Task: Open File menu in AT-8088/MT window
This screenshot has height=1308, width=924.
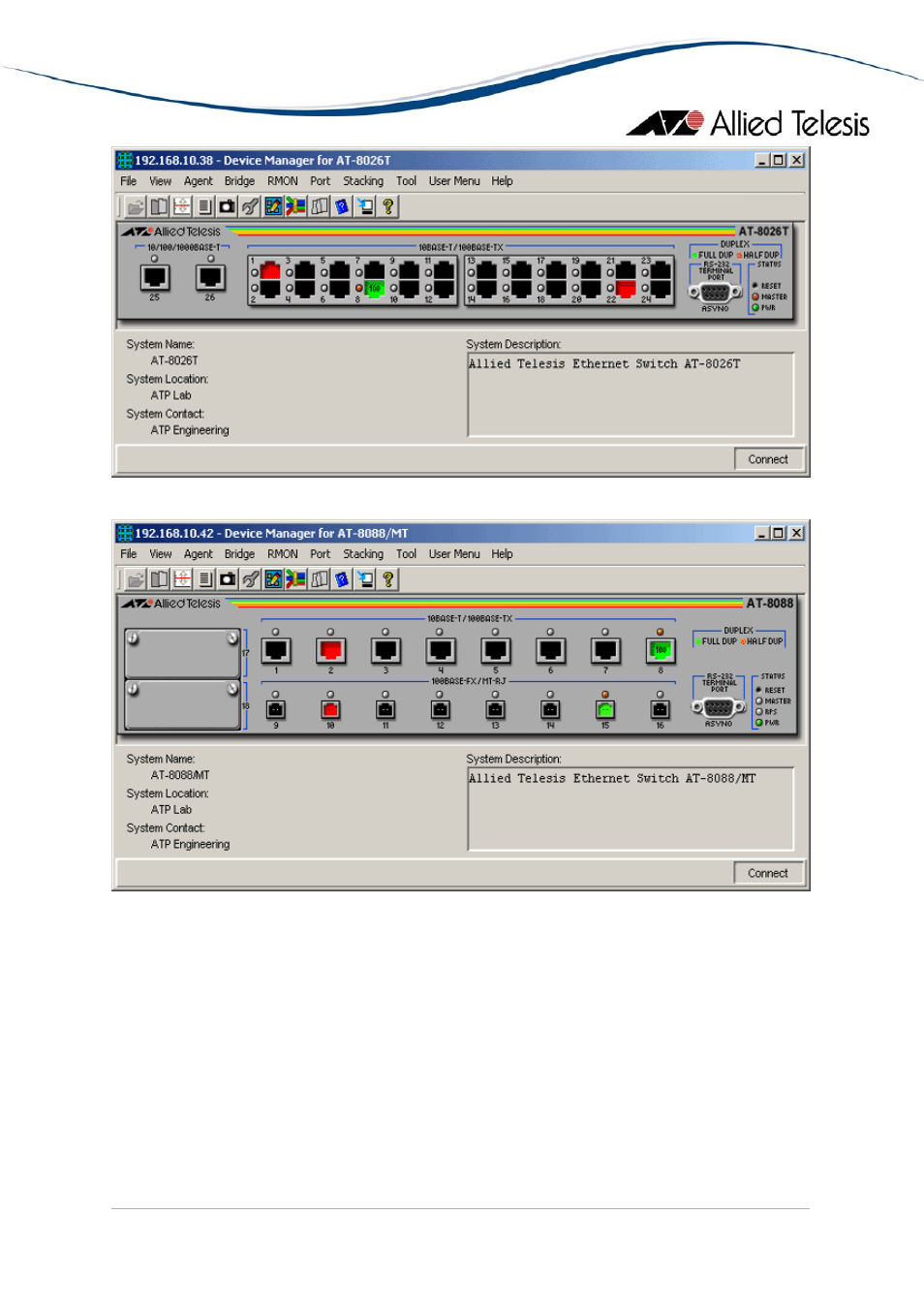Action: (x=129, y=554)
